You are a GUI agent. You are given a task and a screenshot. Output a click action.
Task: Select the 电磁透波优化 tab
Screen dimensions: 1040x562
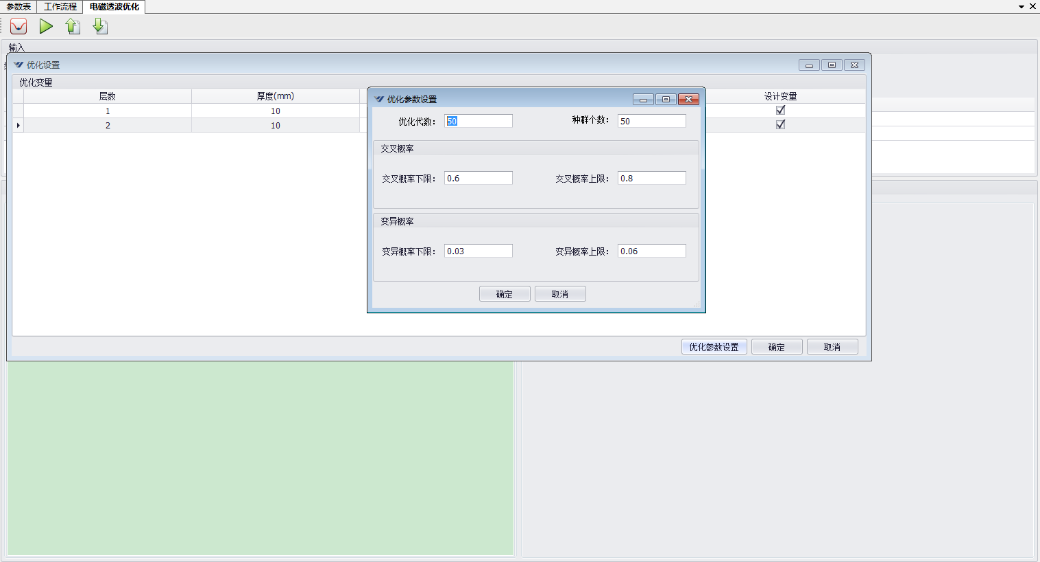click(x=114, y=7)
